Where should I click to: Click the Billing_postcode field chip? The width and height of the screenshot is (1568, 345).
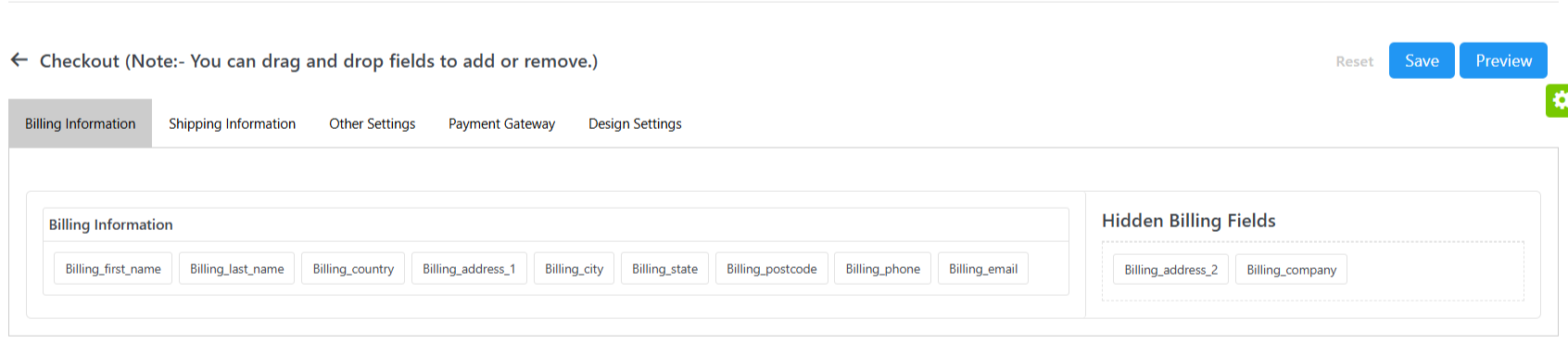click(772, 269)
